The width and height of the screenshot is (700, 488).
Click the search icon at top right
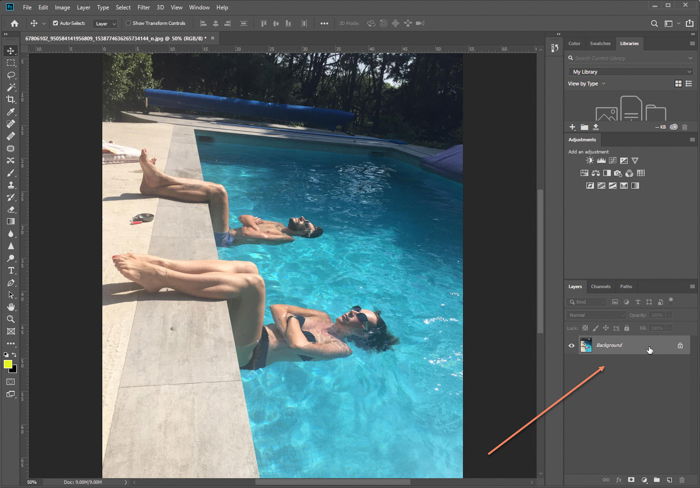(654, 24)
